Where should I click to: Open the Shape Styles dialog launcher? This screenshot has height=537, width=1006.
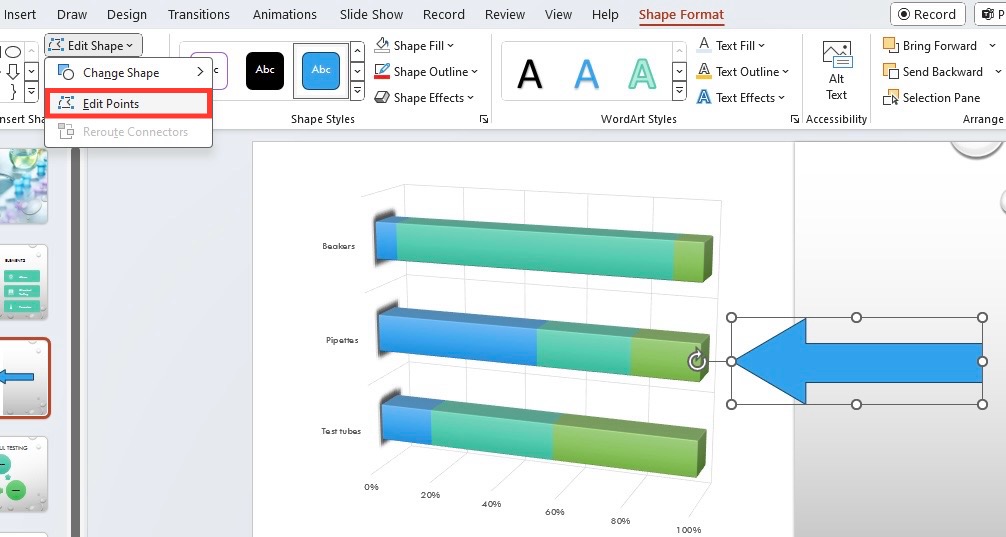pyautogui.click(x=484, y=119)
